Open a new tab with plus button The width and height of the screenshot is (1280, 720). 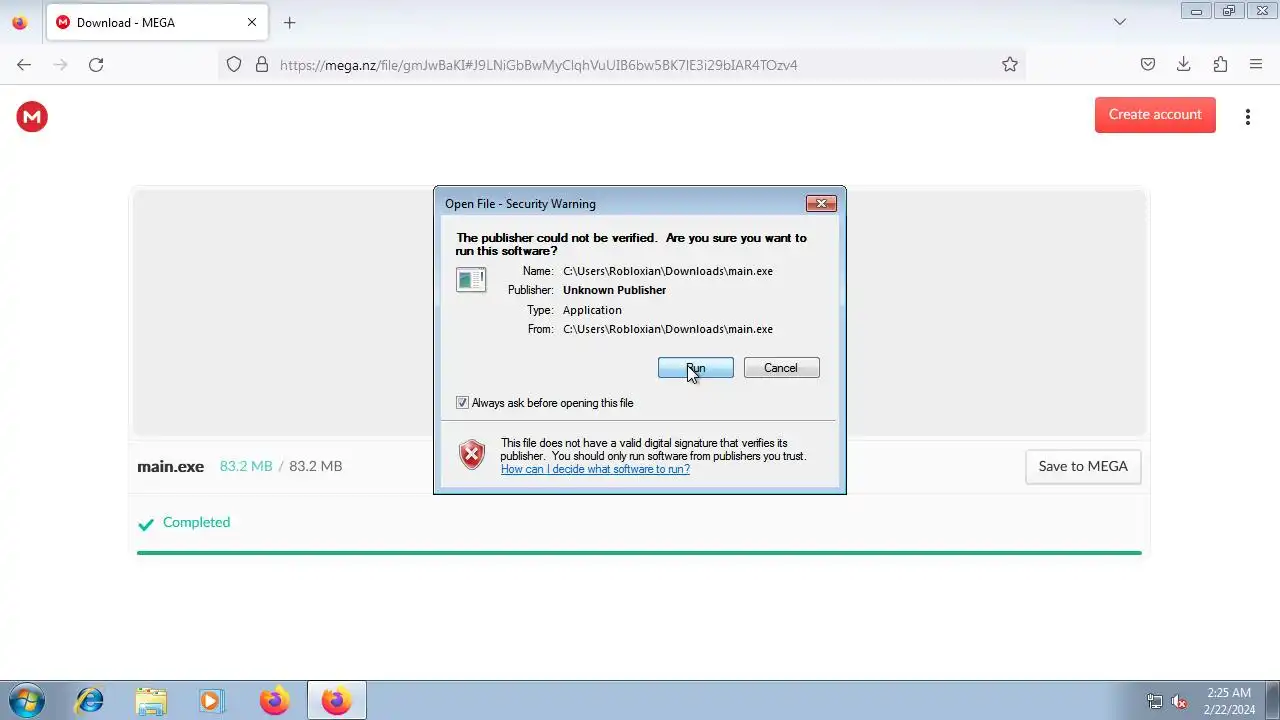[290, 22]
